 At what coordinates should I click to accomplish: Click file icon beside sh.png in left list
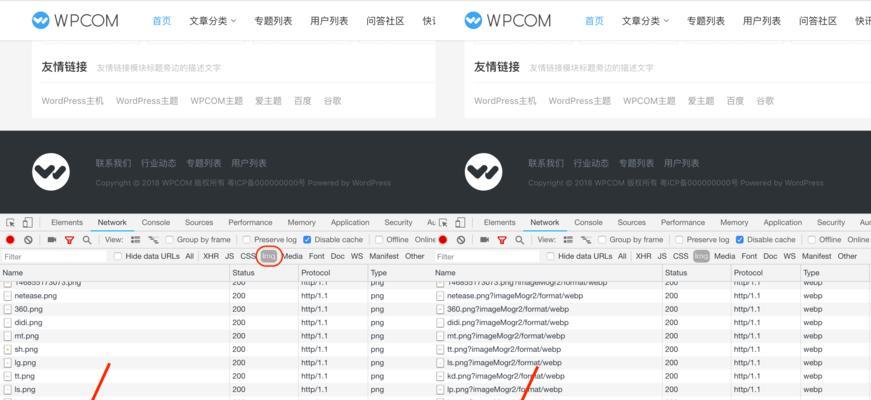[x=8, y=349]
